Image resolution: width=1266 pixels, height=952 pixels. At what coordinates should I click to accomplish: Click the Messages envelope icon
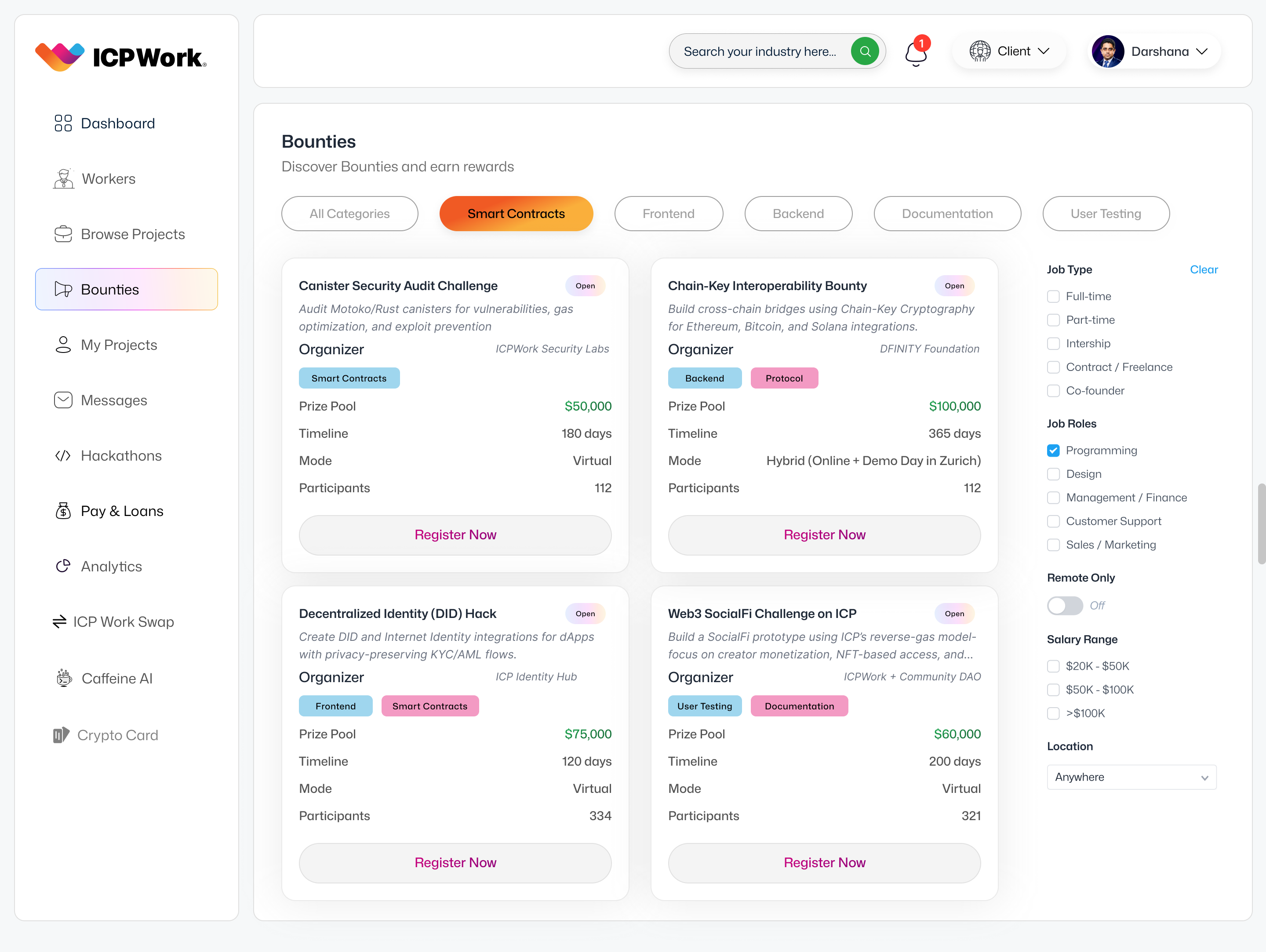coord(63,400)
